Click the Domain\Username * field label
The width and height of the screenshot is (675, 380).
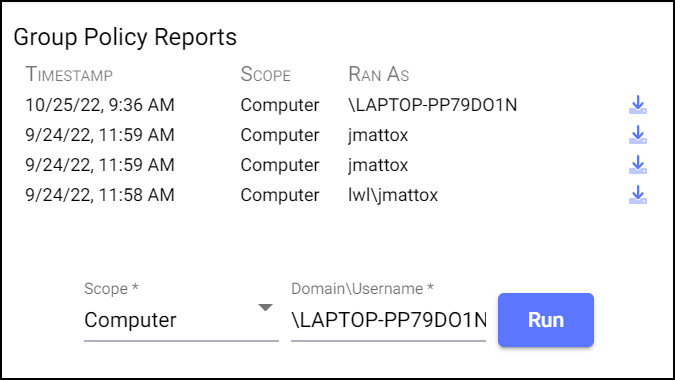[x=362, y=289]
